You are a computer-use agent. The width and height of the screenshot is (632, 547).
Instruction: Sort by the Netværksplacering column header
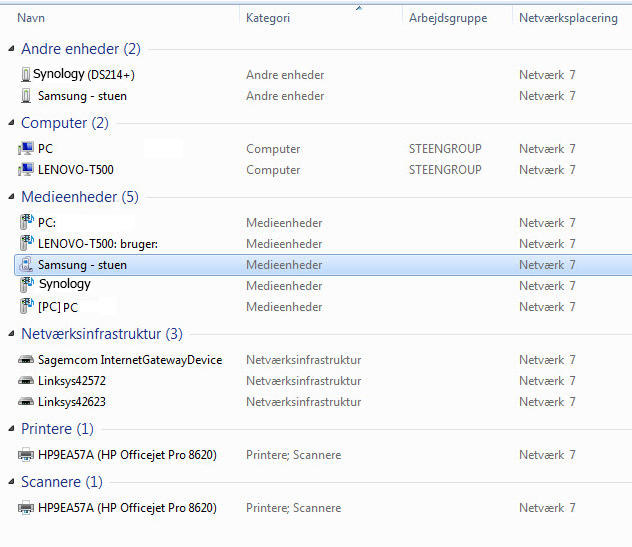coord(568,18)
